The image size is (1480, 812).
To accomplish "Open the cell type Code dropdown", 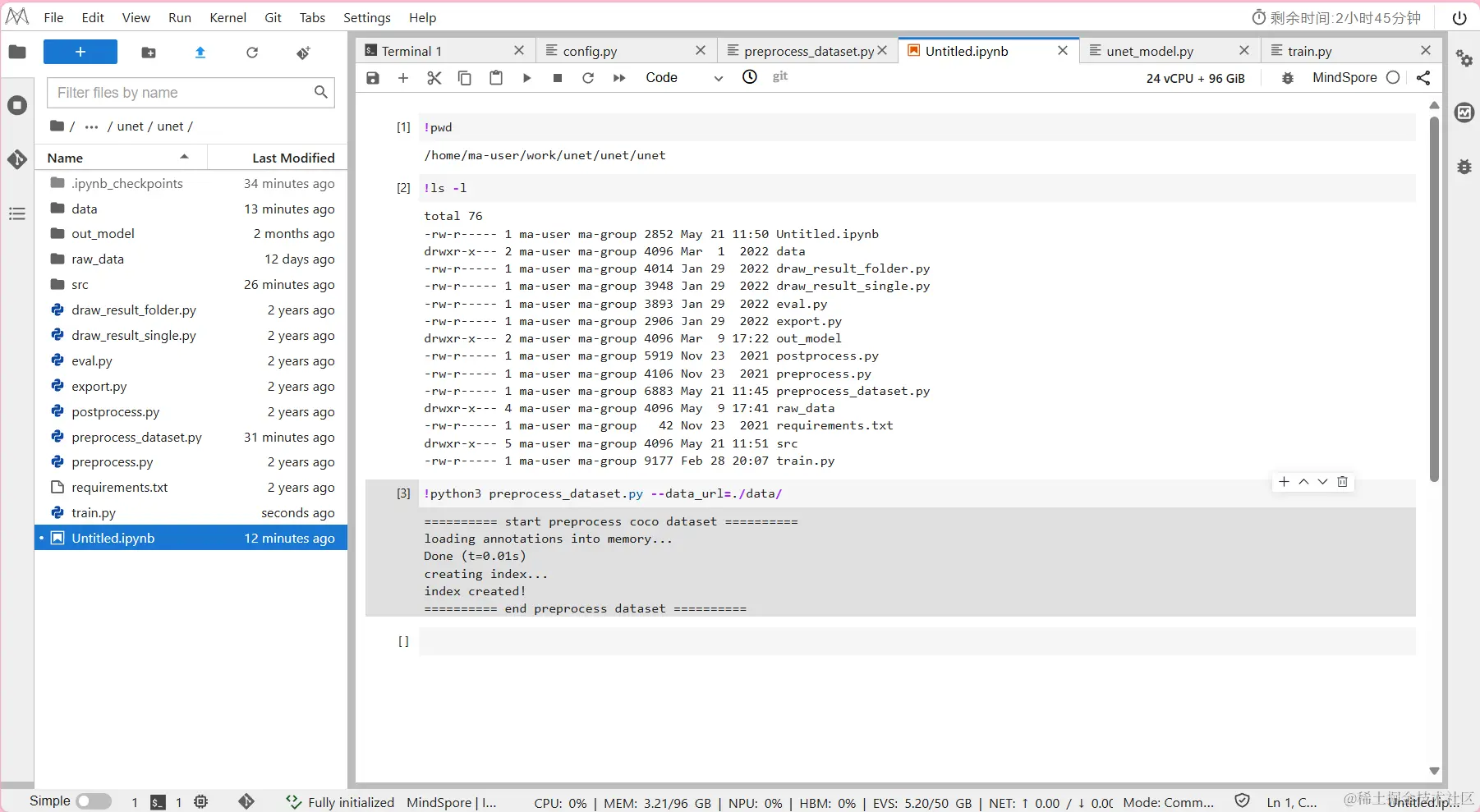I will point(683,78).
